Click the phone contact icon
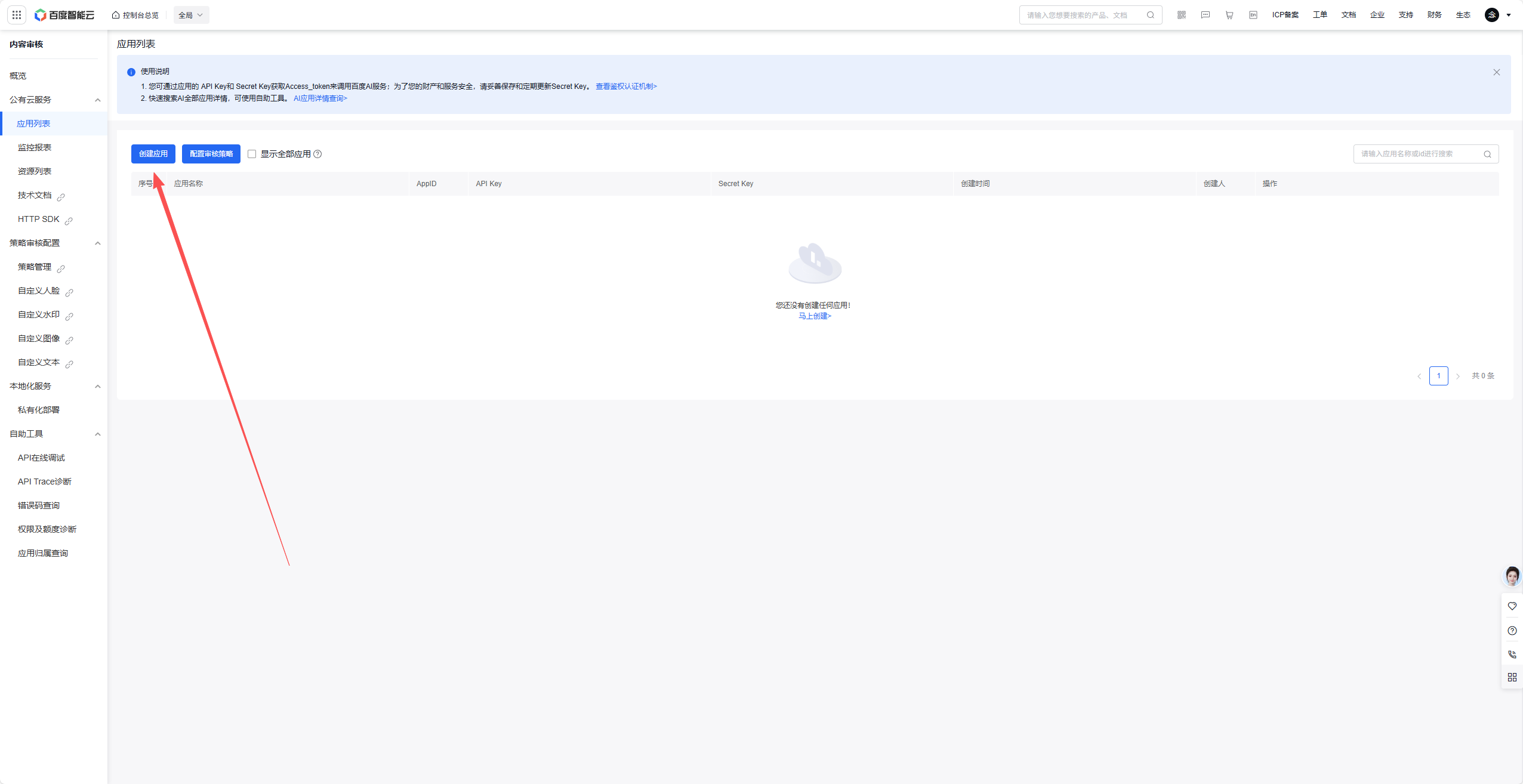1523x784 pixels. pos(1512,654)
